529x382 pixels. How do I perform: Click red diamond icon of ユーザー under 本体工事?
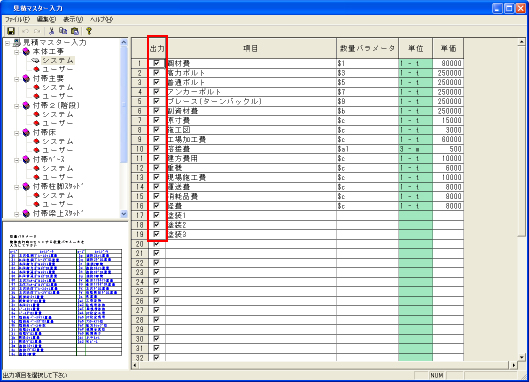36,70
